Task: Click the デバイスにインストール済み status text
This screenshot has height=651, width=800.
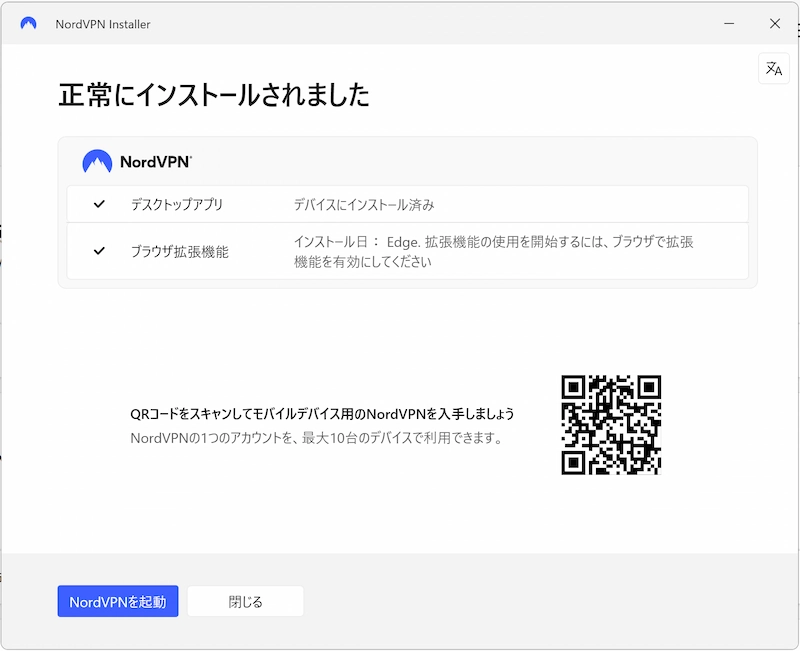Action: click(364, 205)
